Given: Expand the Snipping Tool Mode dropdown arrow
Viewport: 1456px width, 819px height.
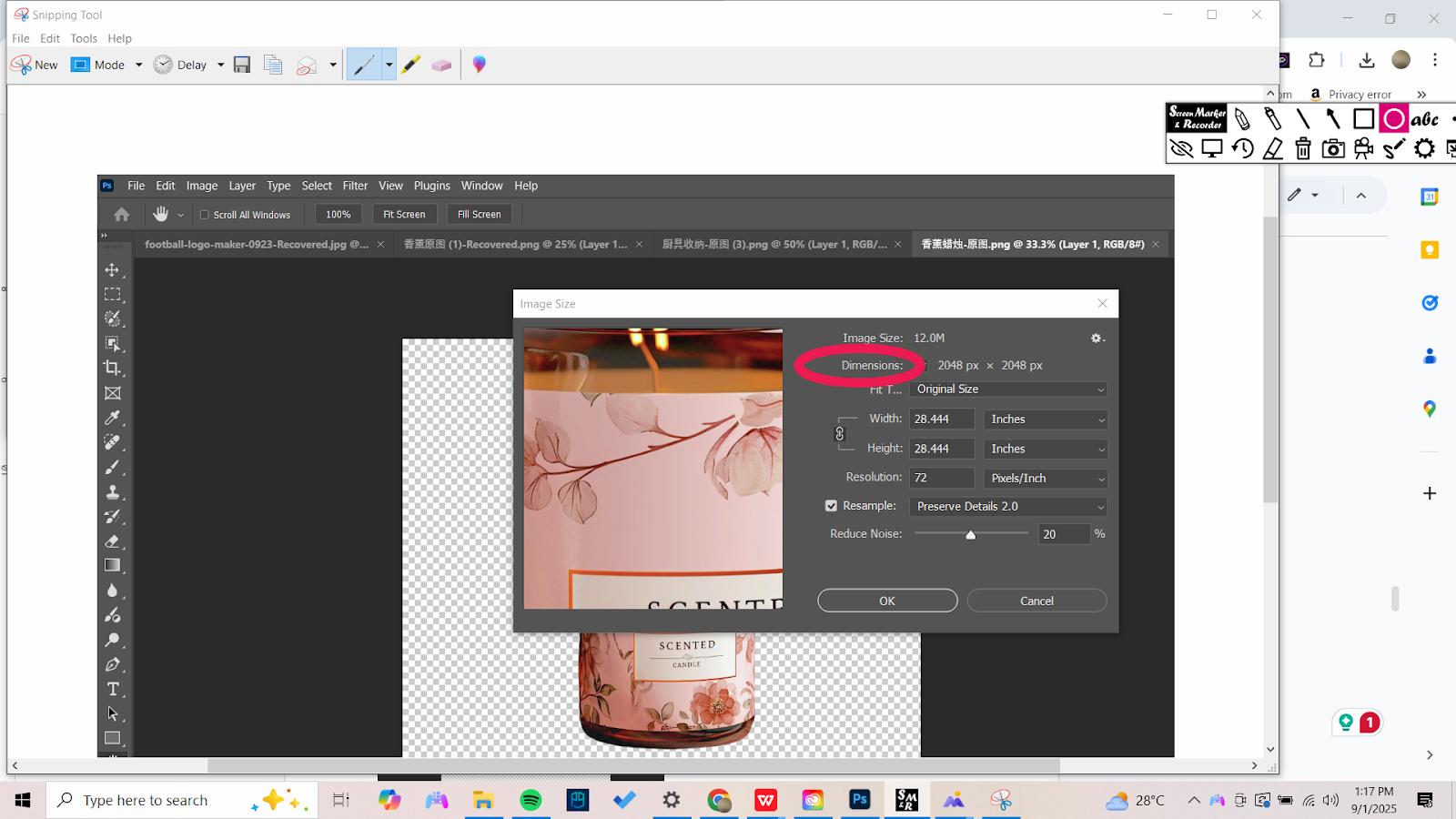Looking at the screenshot, I should [138, 65].
